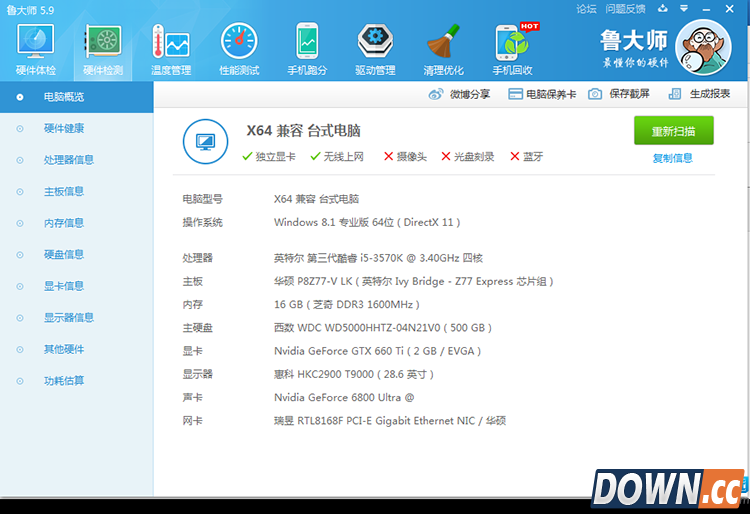Click the 光盘刻录 status indicator
This screenshot has width=750, height=514.
(x=467, y=156)
